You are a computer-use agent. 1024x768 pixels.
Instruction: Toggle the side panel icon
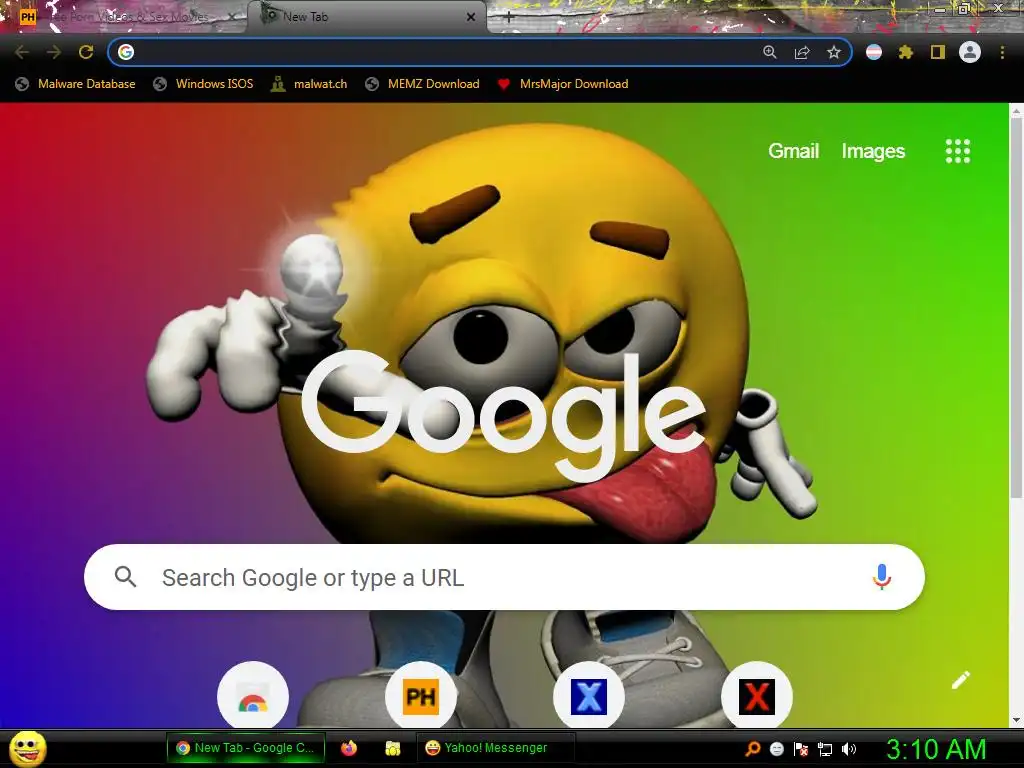(938, 52)
